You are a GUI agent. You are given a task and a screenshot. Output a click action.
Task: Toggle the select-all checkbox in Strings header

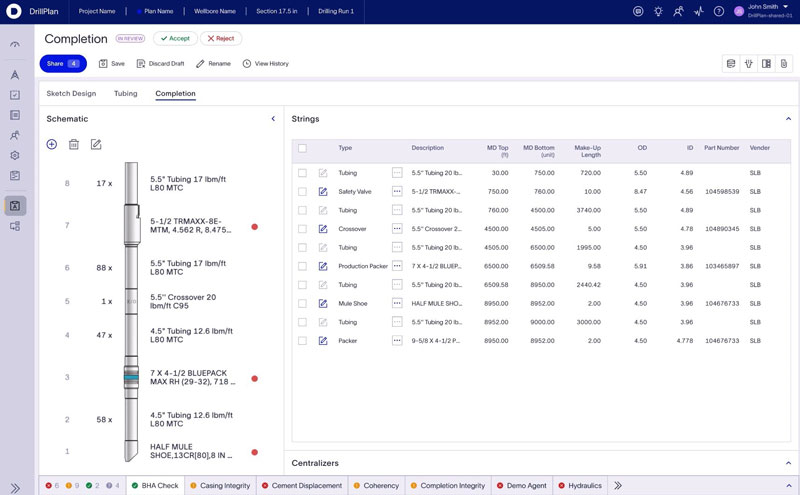point(303,148)
